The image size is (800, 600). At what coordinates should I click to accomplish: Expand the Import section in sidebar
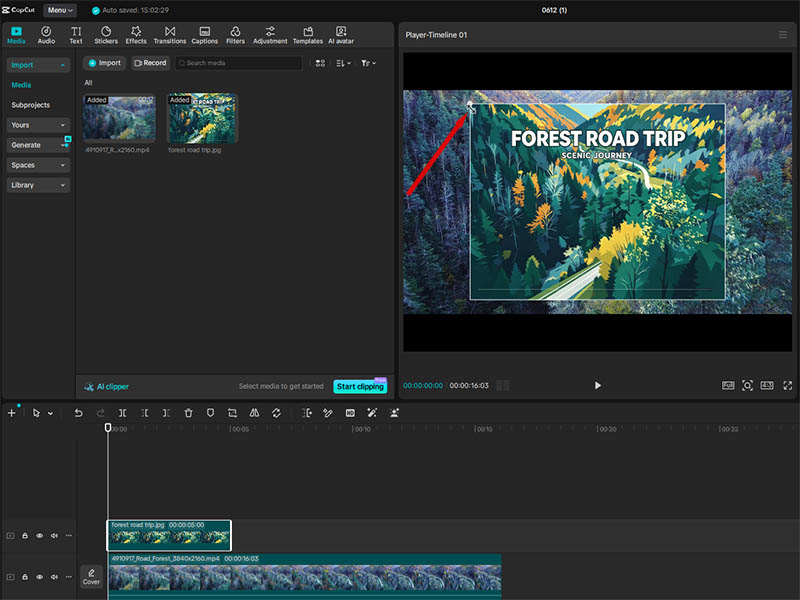(38, 65)
